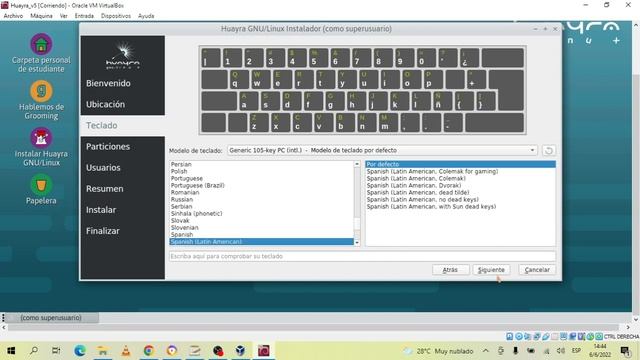Select Spanish (Latin American, Dvorak) variant
This screenshot has width=640, height=360.
point(414,185)
